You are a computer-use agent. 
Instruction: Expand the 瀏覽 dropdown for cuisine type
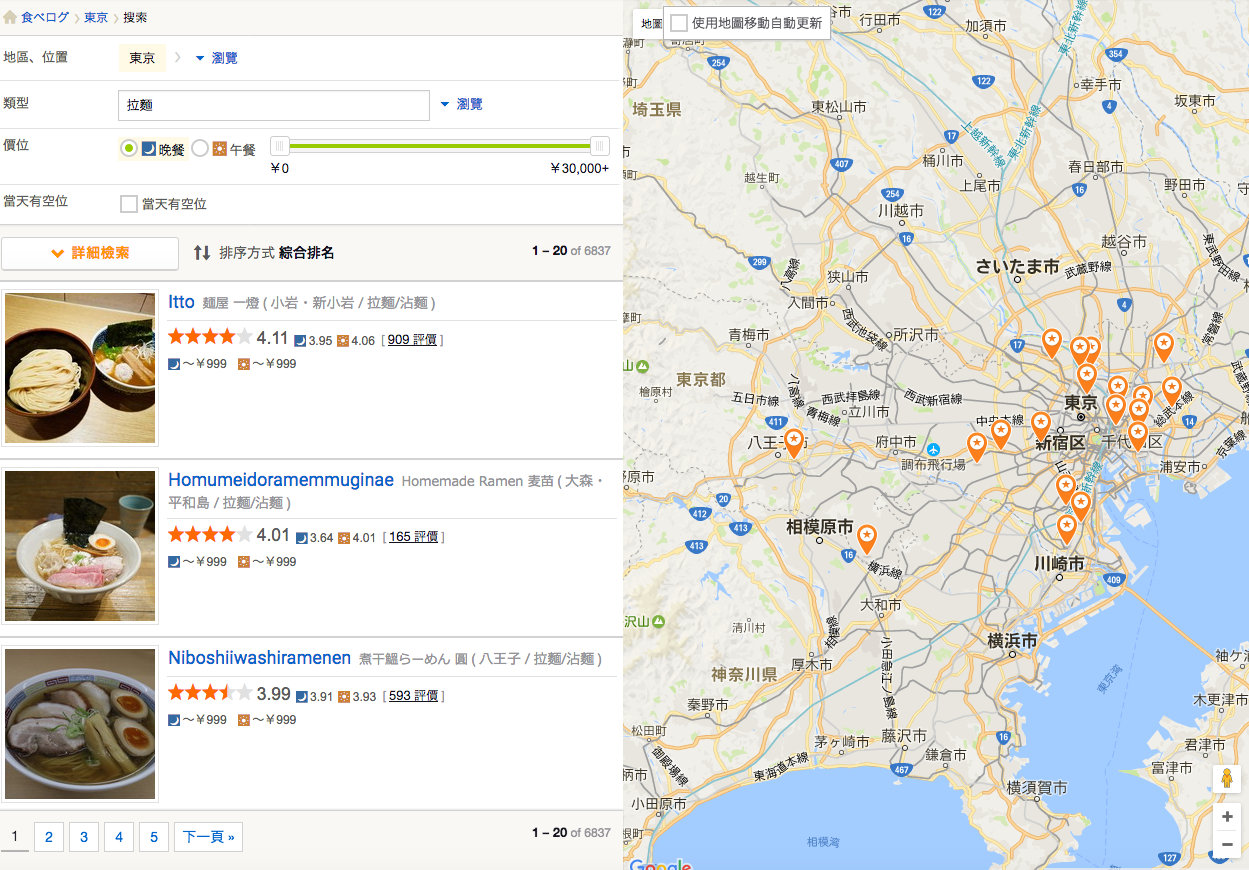point(461,104)
